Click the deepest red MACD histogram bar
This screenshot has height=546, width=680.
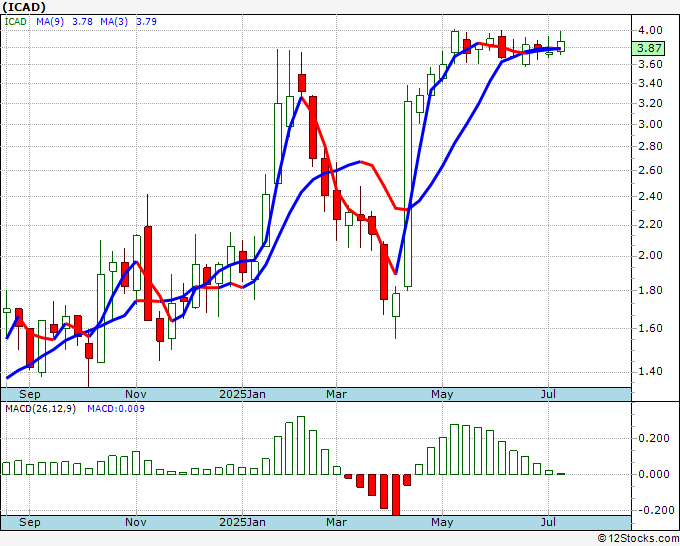(x=396, y=495)
